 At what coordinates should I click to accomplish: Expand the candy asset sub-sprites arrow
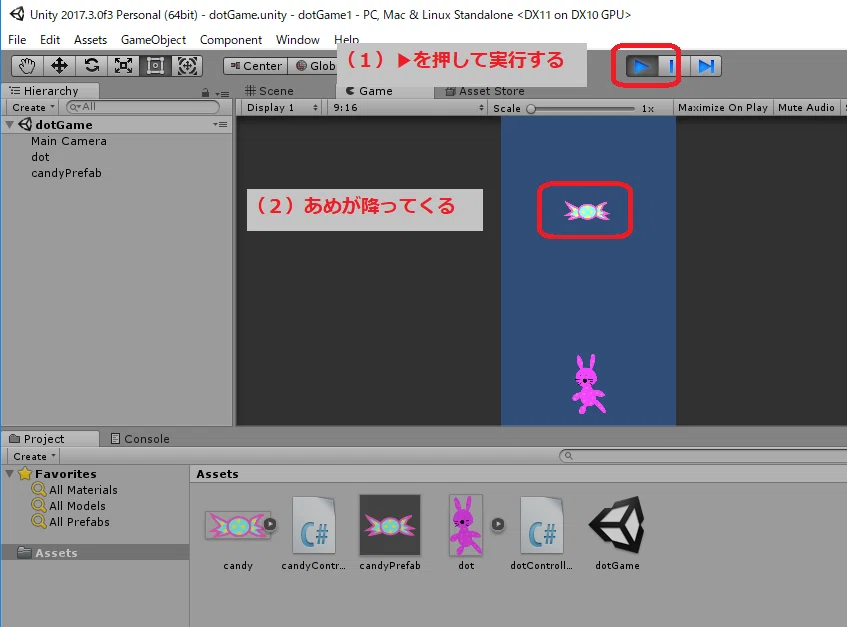pos(270,524)
